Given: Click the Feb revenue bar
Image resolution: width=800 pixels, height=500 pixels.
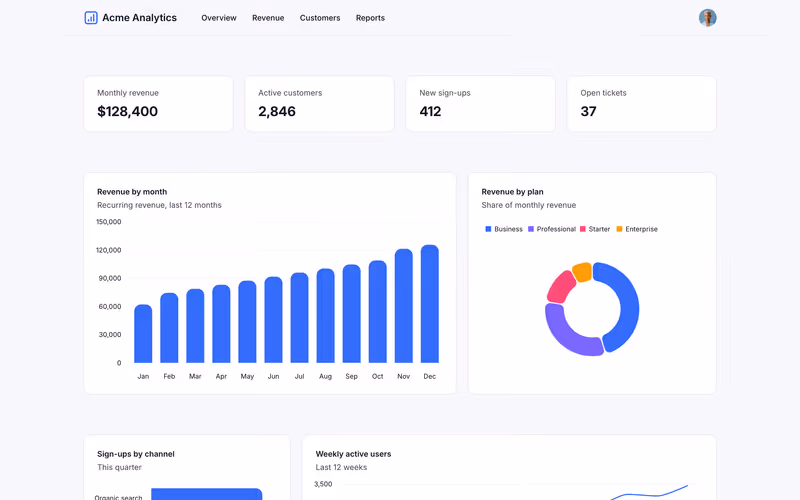Looking at the screenshot, I should [x=169, y=328].
